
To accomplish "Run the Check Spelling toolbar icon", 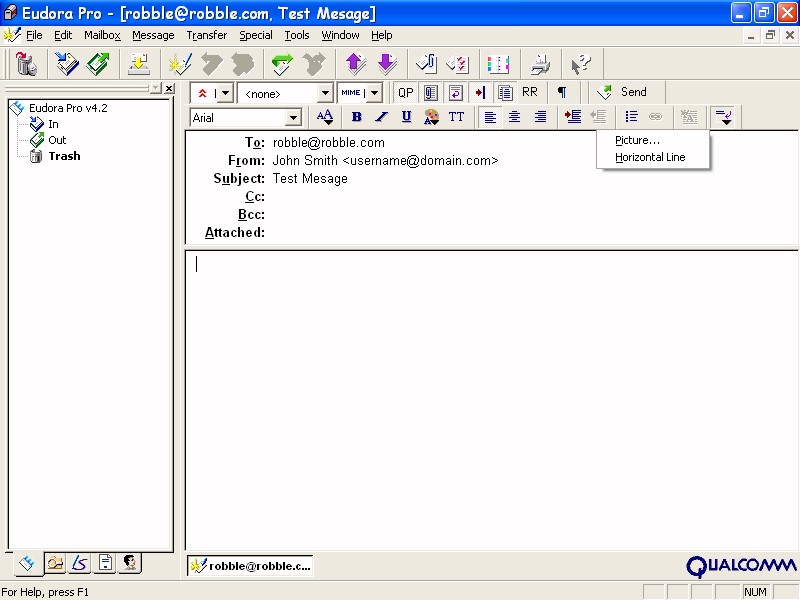I will (458, 64).
